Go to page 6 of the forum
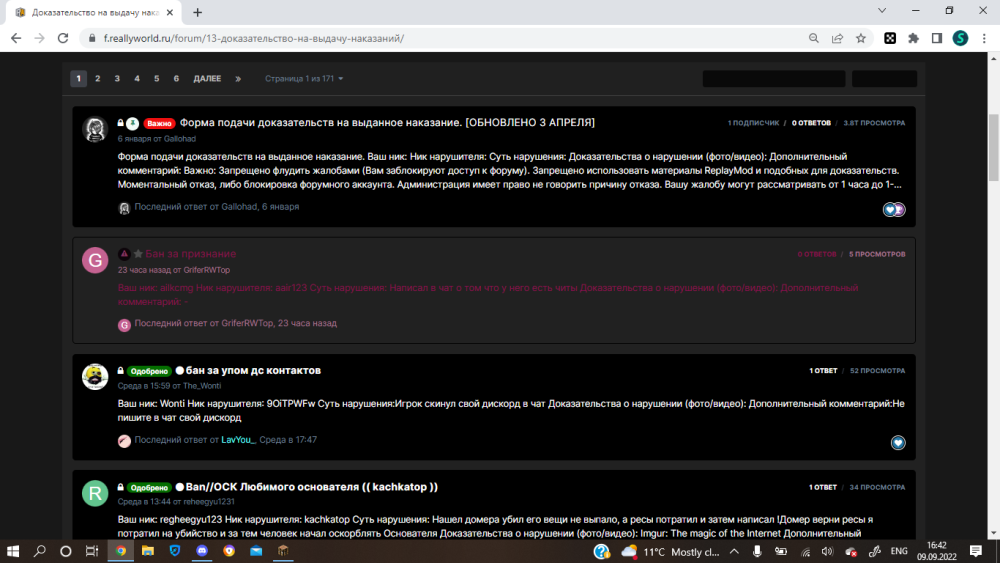Image resolution: width=1000 pixels, height=563 pixels. [176, 78]
